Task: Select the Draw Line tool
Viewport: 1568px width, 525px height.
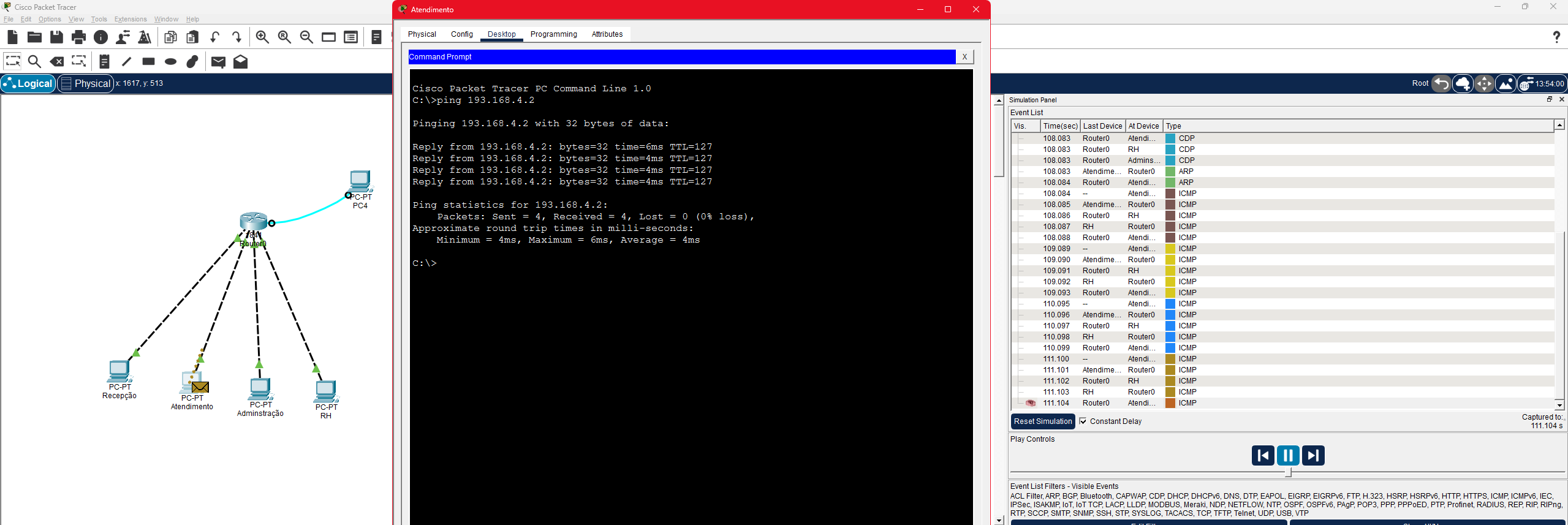Action: 126,61
